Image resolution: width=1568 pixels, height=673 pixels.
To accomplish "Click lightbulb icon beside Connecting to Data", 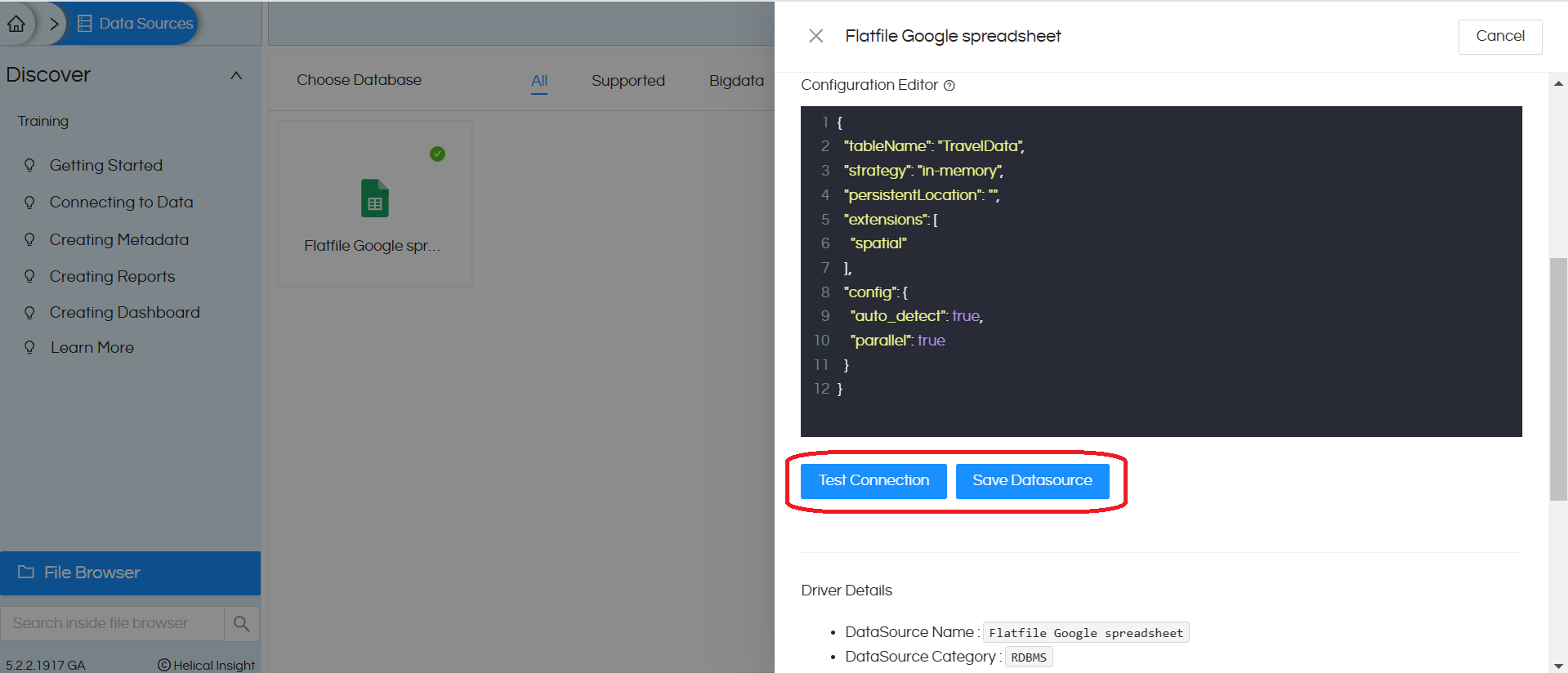I will [29, 202].
